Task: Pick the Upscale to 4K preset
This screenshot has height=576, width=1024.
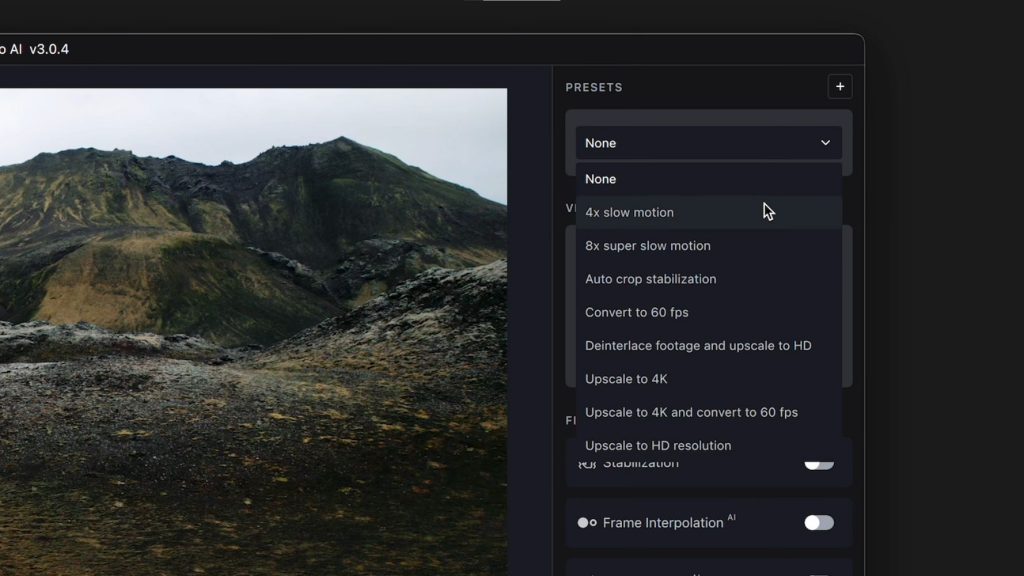Action: tap(709, 379)
